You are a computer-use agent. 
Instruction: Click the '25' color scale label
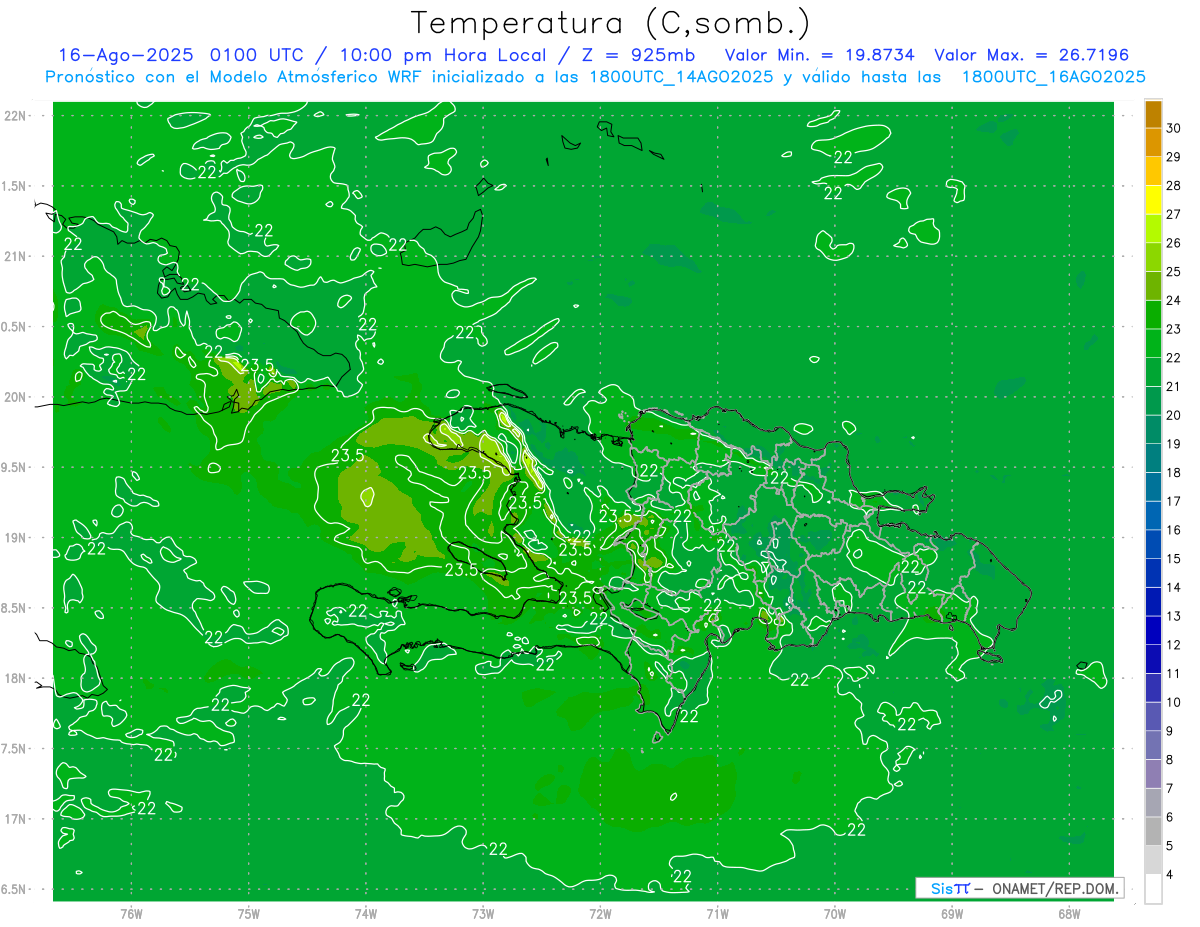(1173, 272)
